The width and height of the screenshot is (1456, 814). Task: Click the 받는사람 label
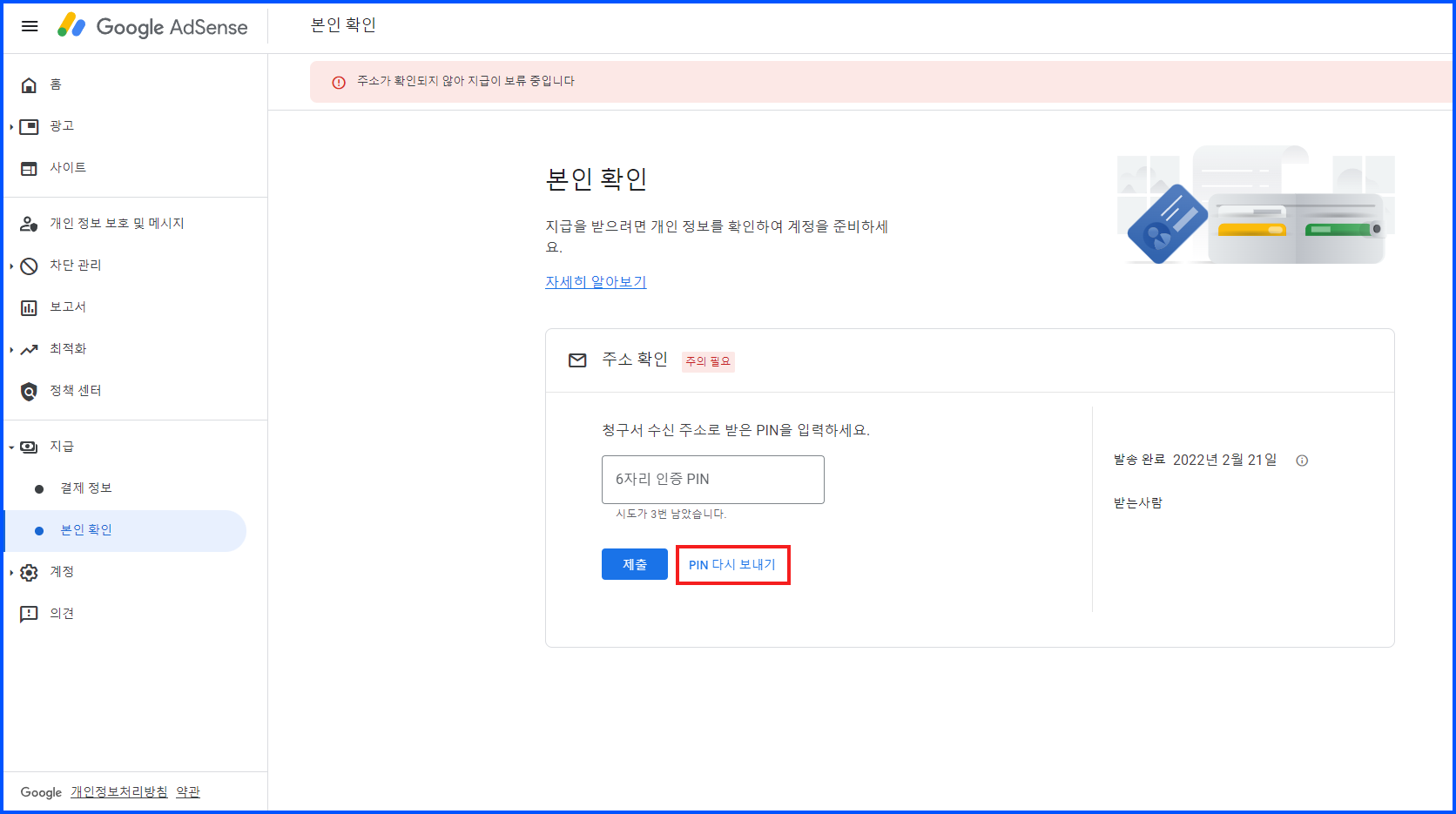(1138, 503)
